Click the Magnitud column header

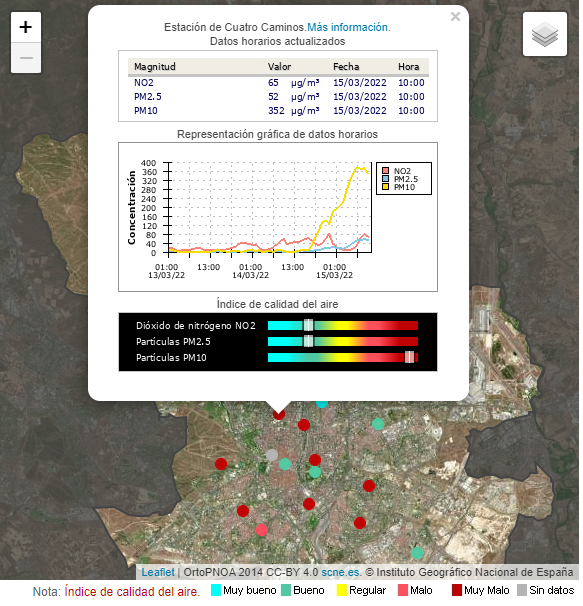point(155,66)
